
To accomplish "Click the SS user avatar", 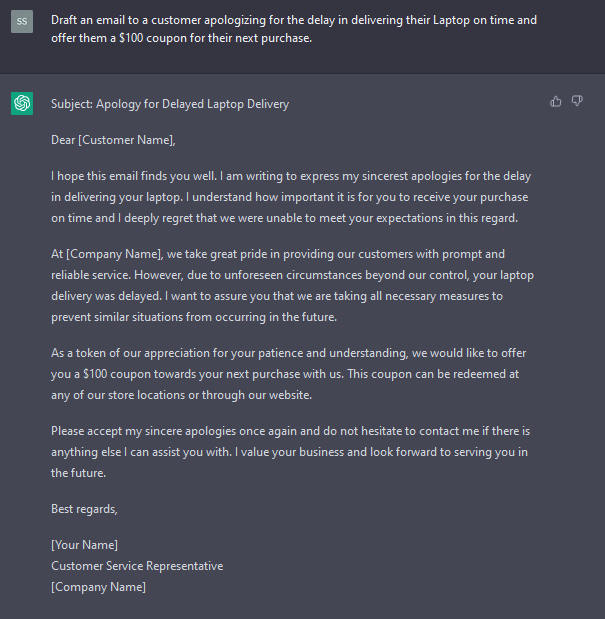I will click(x=22, y=21).
